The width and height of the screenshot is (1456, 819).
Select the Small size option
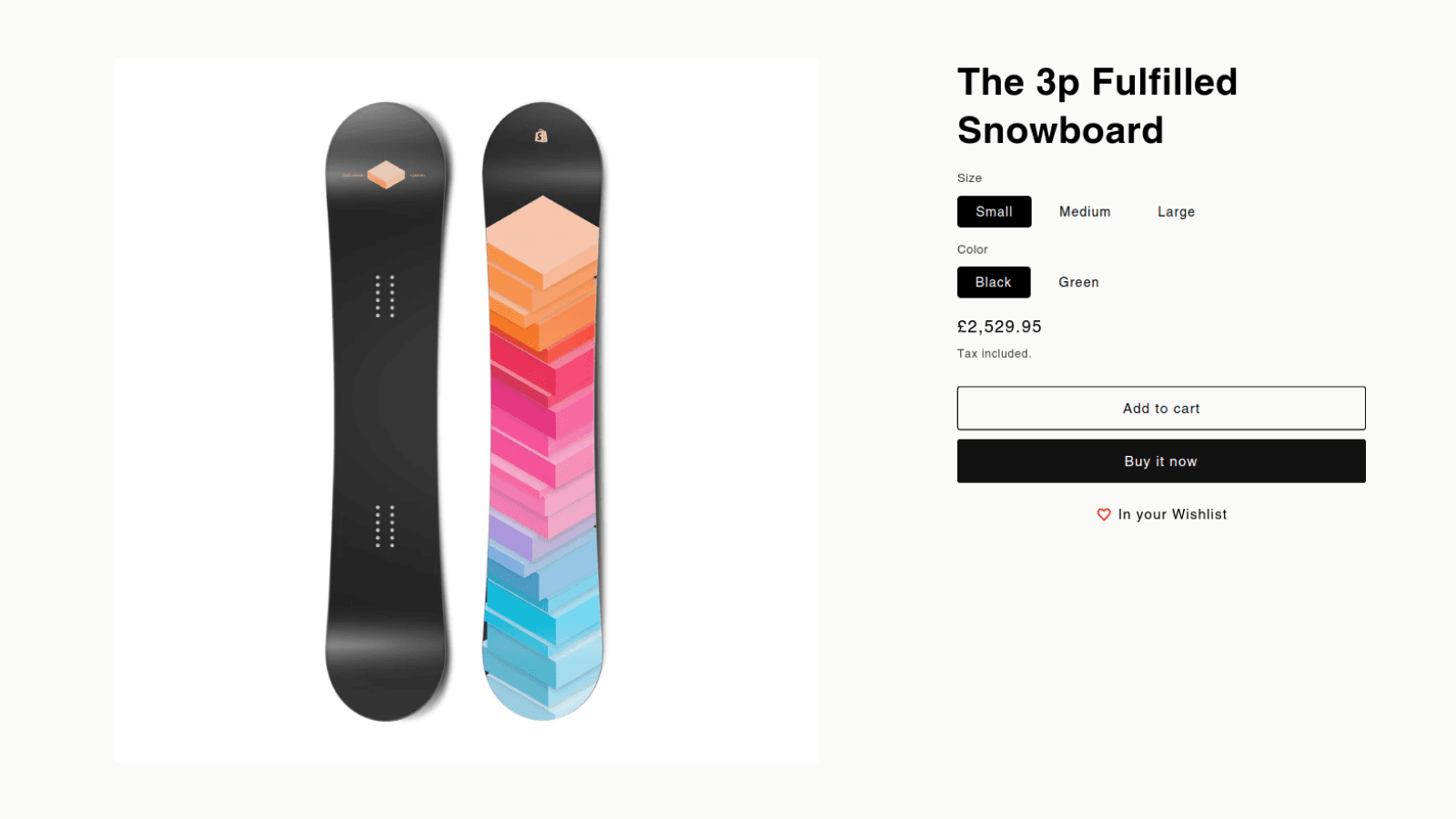(x=994, y=211)
